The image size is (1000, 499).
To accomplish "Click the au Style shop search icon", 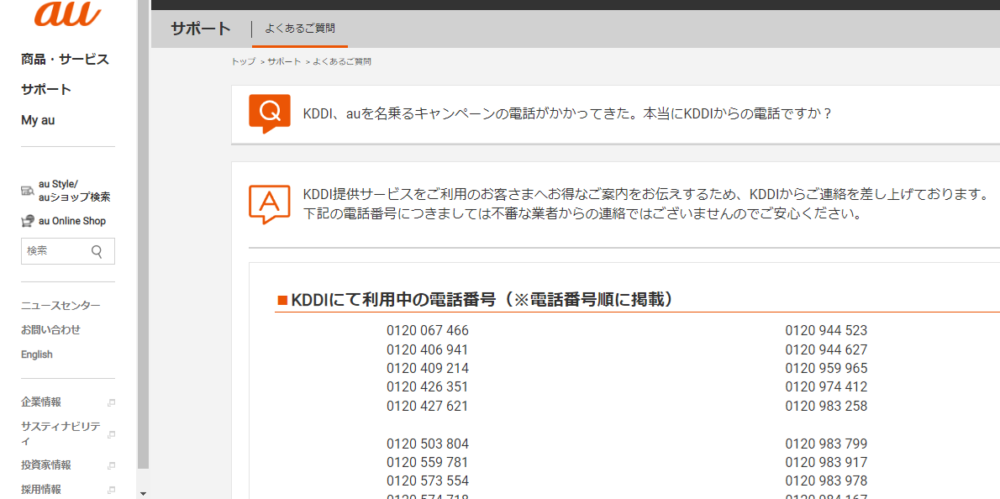I will click(x=28, y=190).
